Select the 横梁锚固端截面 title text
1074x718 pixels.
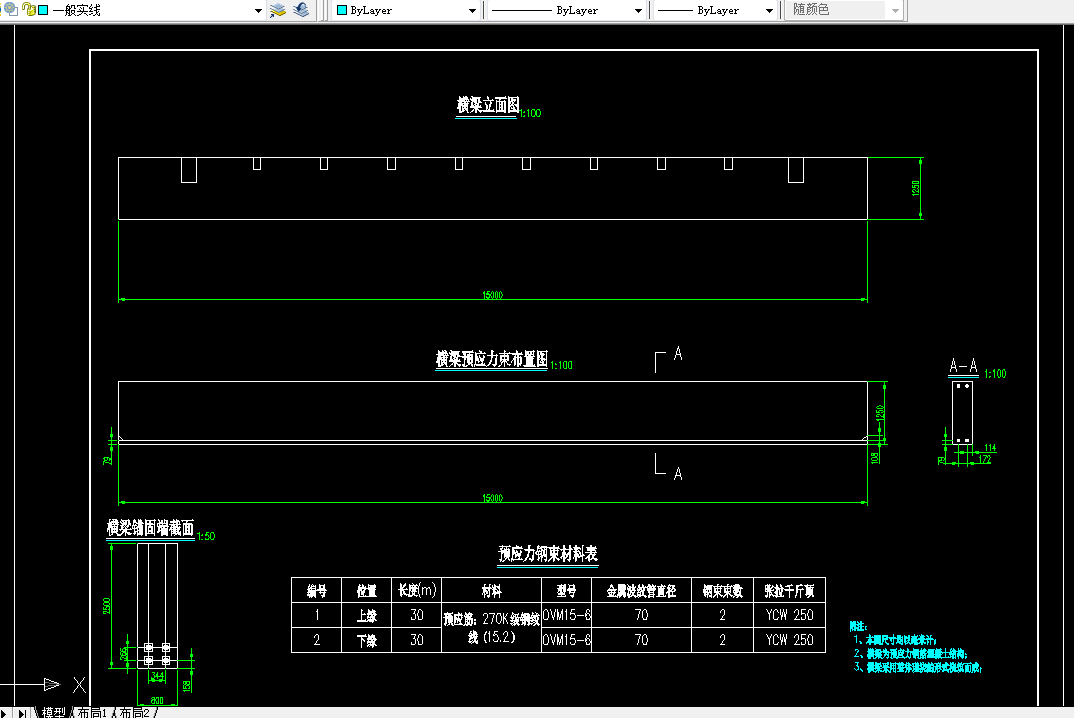(x=150, y=528)
